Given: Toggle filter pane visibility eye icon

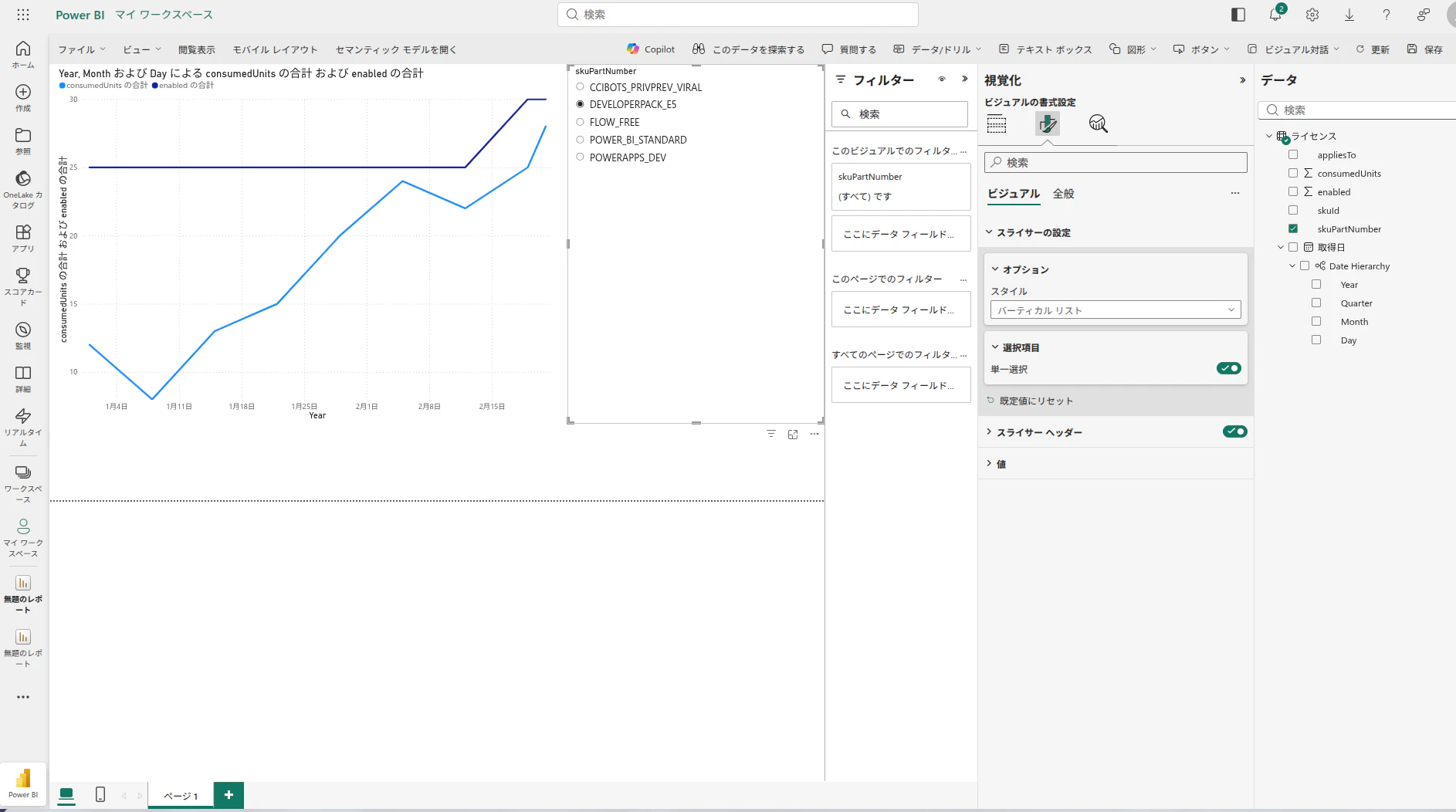Looking at the screenshot, I should (x=942, y=79).
